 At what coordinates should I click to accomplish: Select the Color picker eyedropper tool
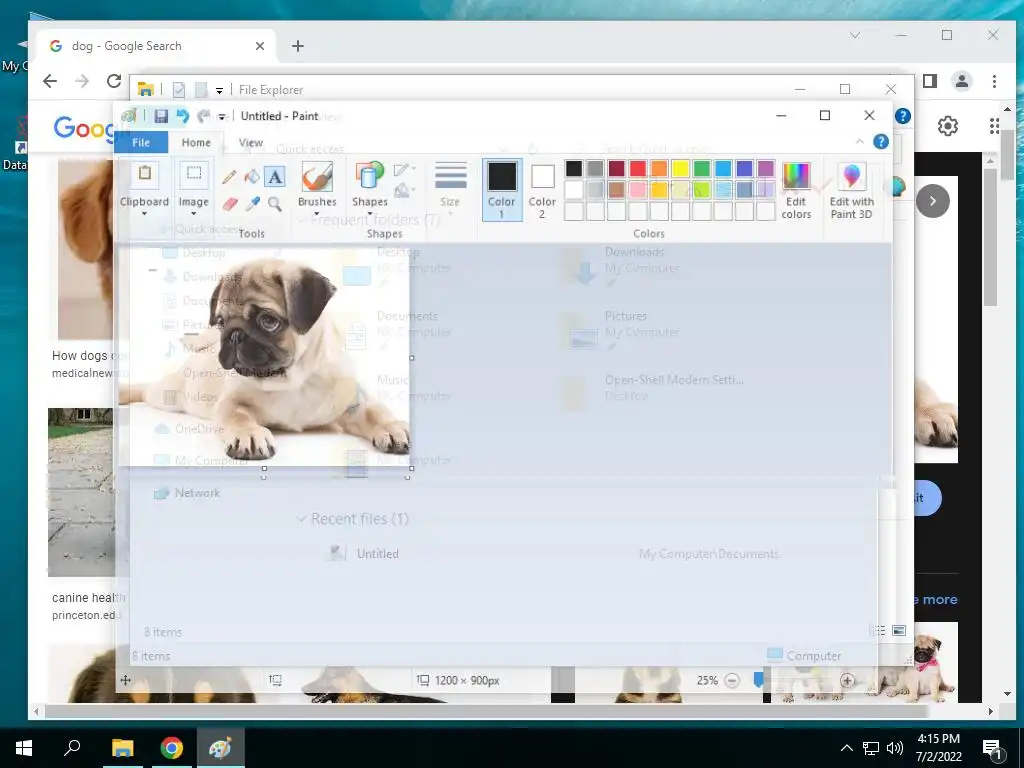point(252,204)
